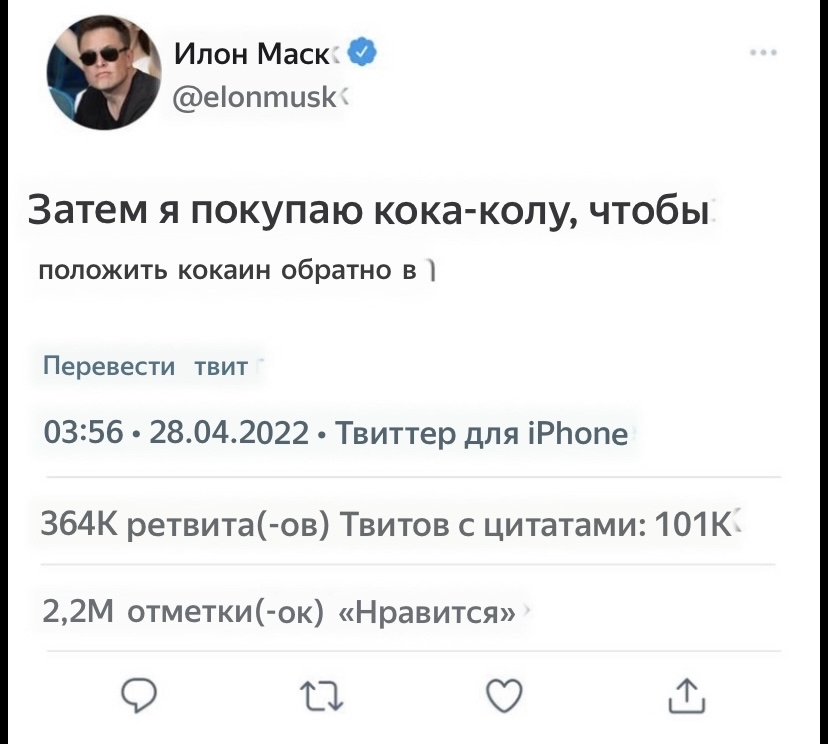Click the tweet text Затем я покупаю кока-колу
Screen dimensions: 828x744
click(367, 213)
